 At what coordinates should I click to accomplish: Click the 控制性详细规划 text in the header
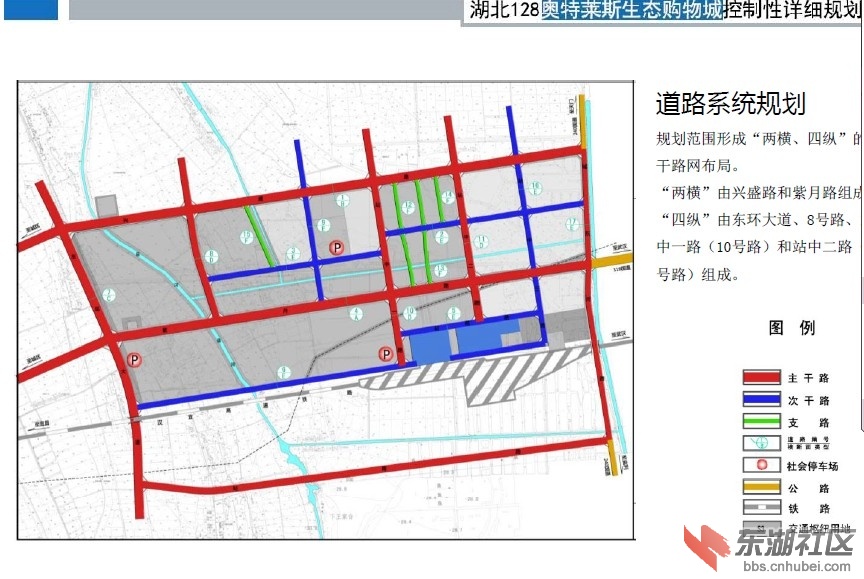coord(792,10)
